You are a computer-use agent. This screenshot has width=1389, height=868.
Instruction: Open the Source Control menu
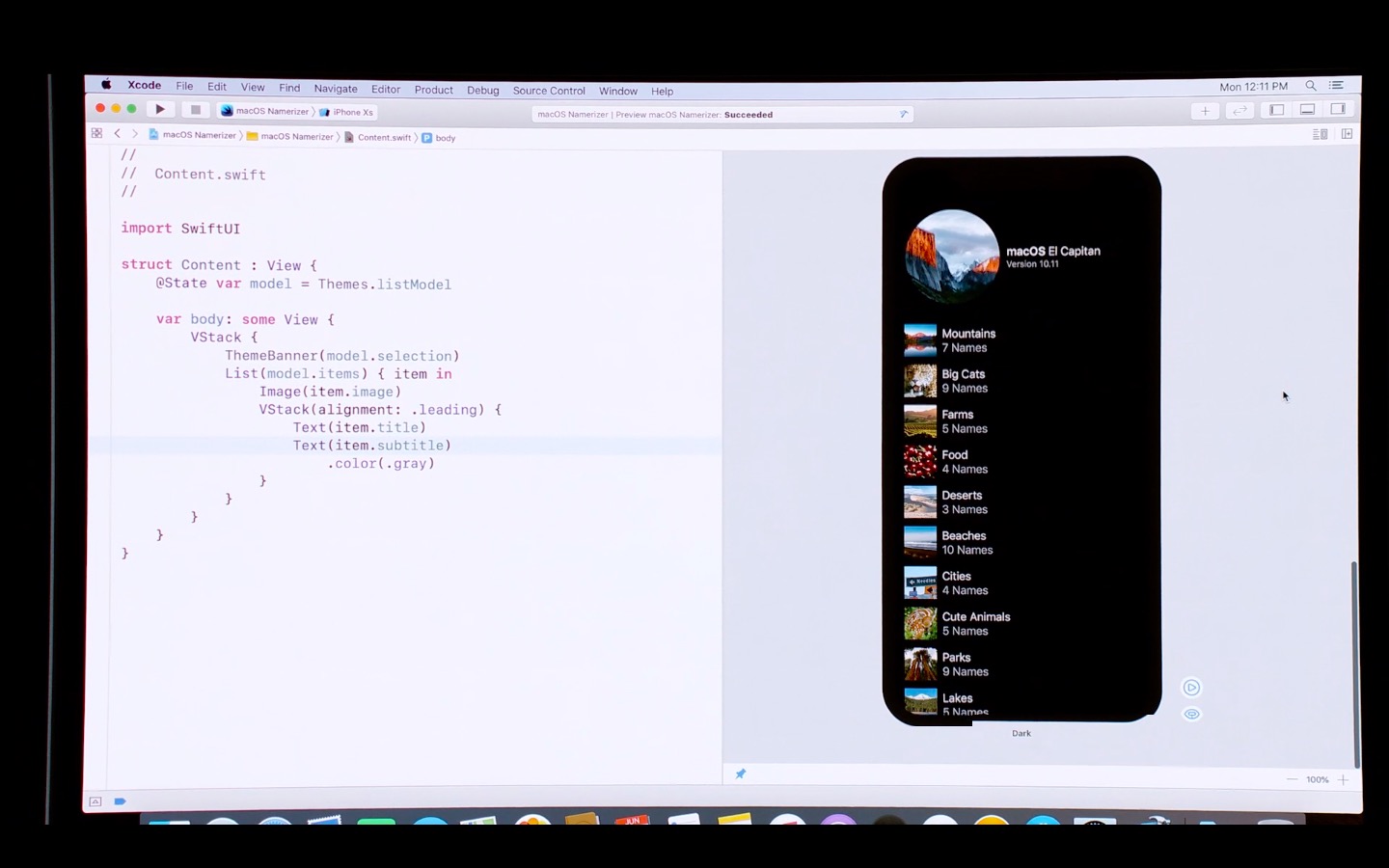click(549, 91)
